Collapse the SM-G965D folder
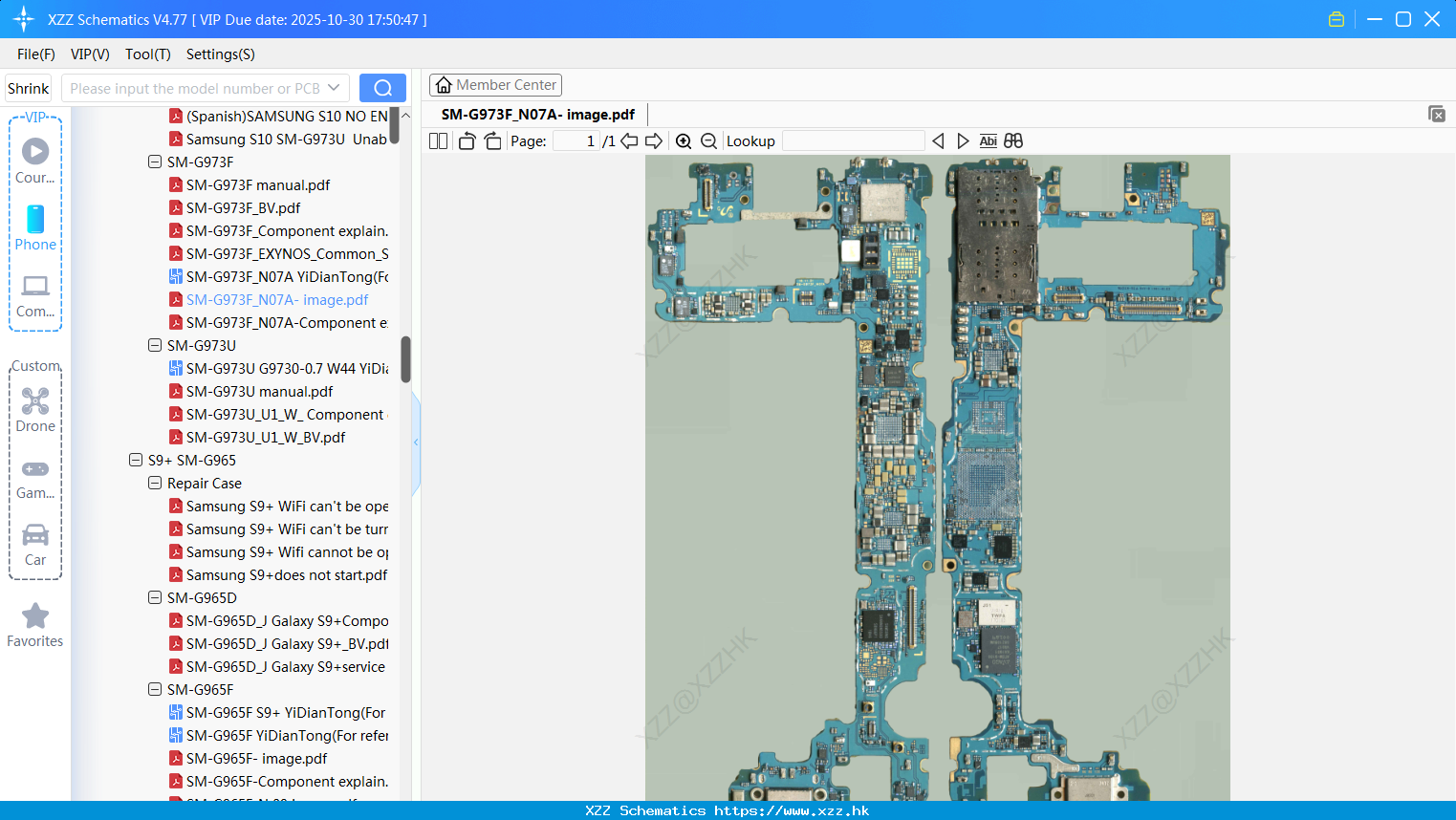Image resolution: width=1456 pixels, height=820 pixels. pyautogui.click(x=155, y=597)
